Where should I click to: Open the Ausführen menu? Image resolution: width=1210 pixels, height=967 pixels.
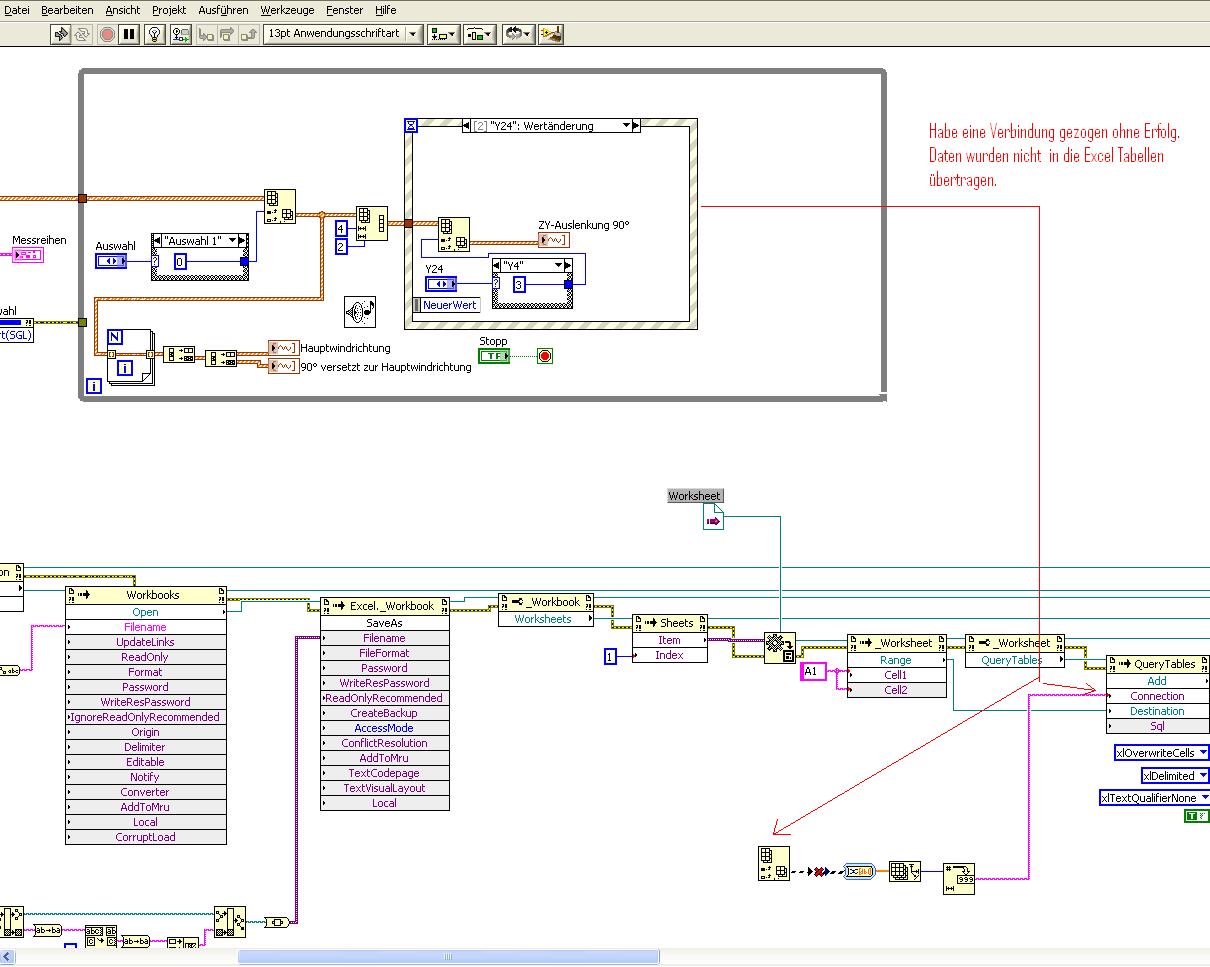223,10
